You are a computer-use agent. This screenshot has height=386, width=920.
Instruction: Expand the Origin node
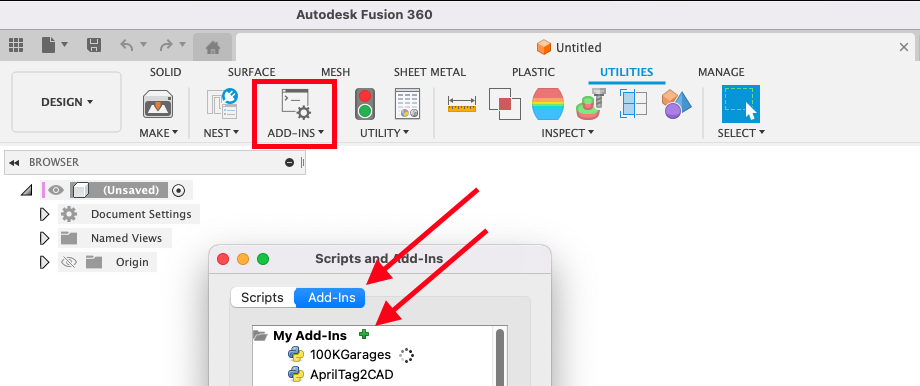[x=44, y=262]
